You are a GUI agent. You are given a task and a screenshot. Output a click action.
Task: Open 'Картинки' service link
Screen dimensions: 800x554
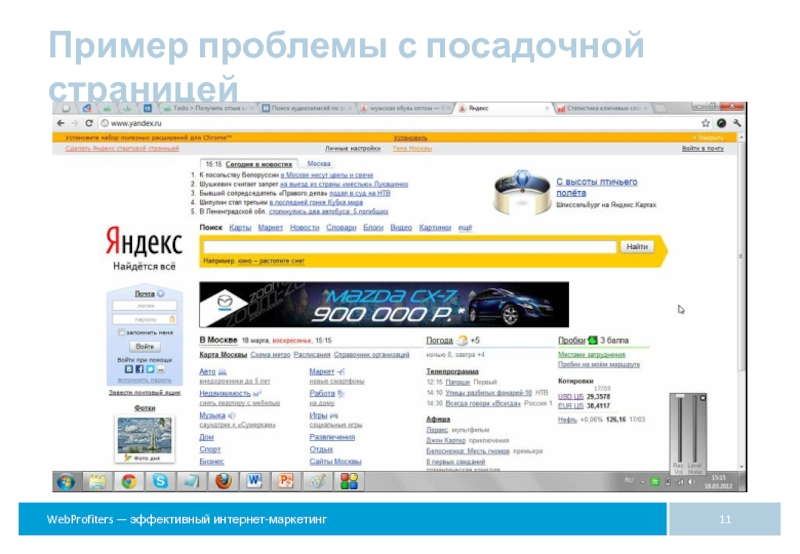pos(435,228)
